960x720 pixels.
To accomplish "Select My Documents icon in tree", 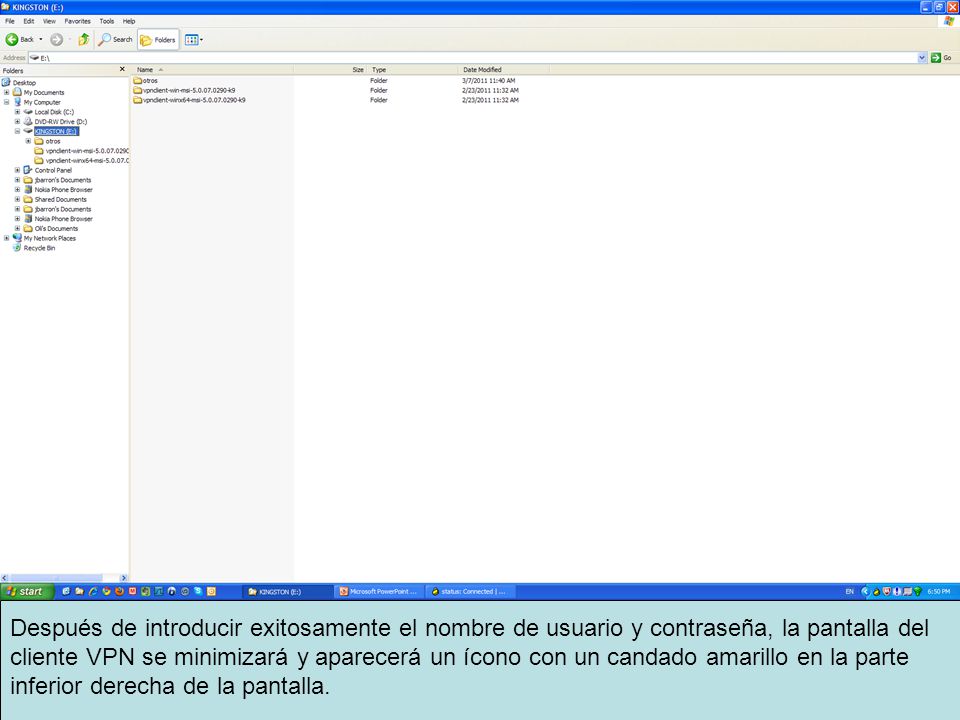I will (x=17, y=92).
